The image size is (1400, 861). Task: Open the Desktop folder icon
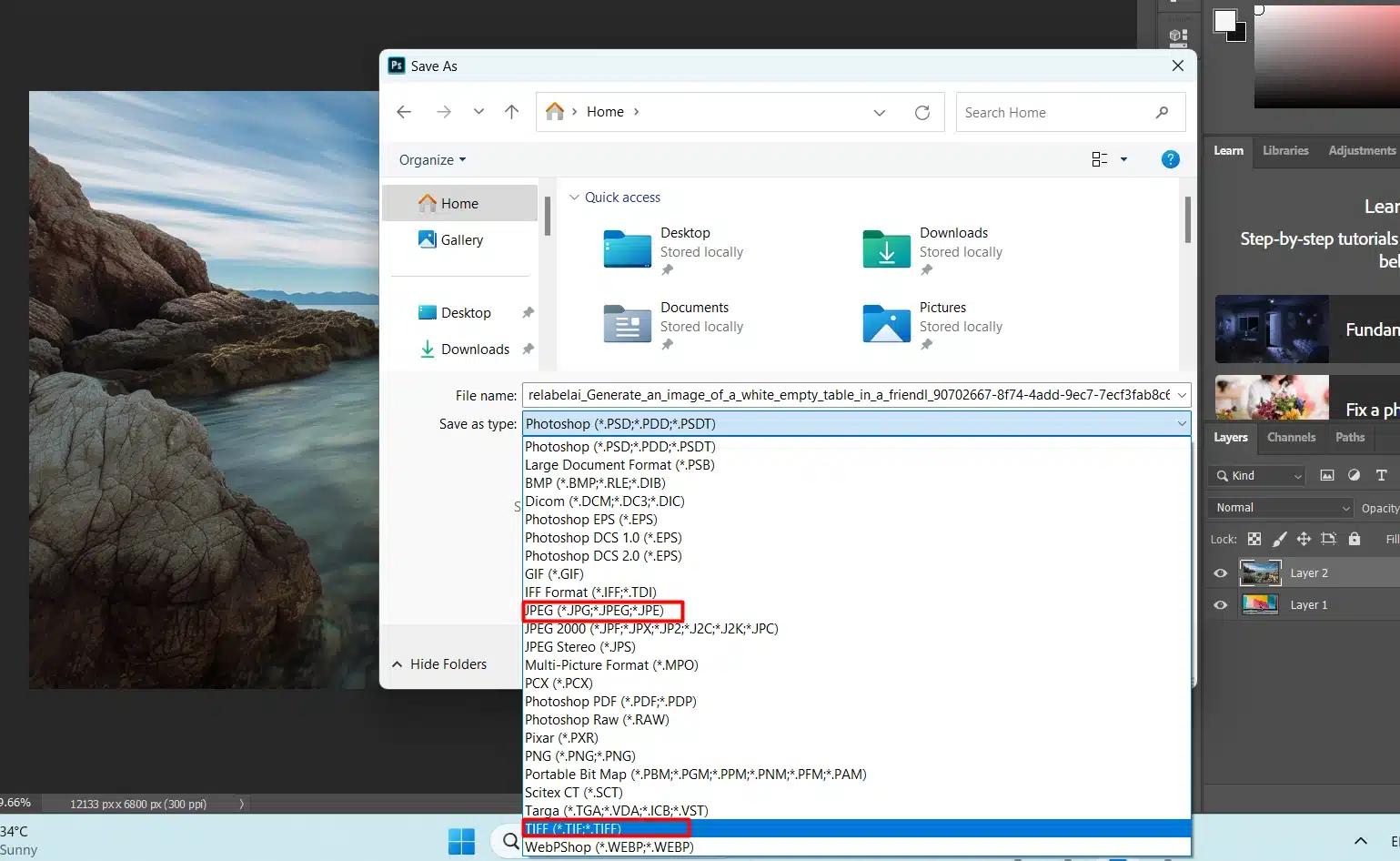(627, 248)
